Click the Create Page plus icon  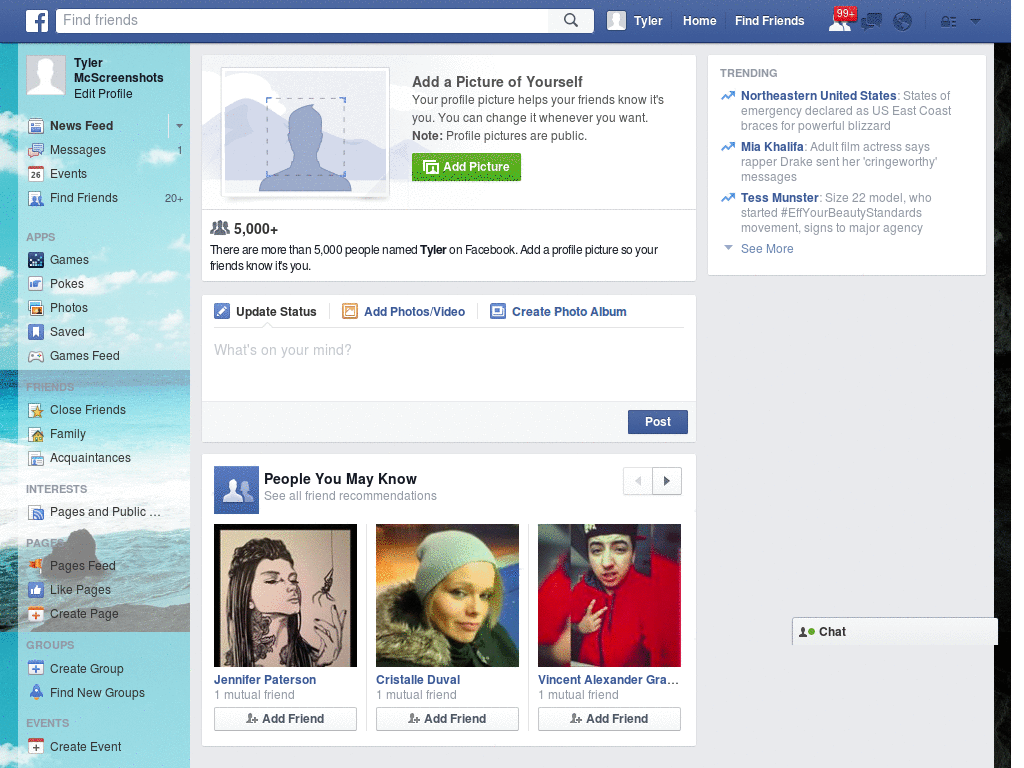pos(36,614)
